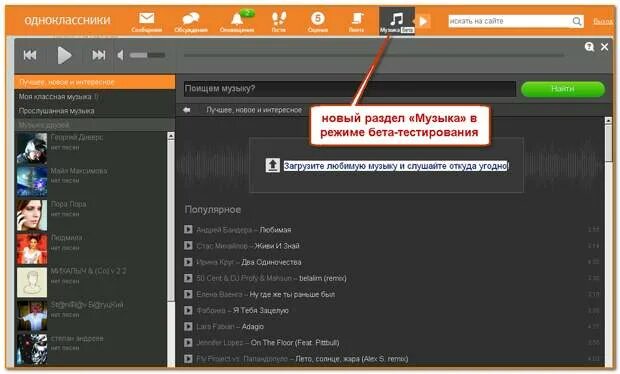Click the song title Любимая
The width and height of the screenshot is (620, 374).
pyautogui.click(x=275, y=230)
